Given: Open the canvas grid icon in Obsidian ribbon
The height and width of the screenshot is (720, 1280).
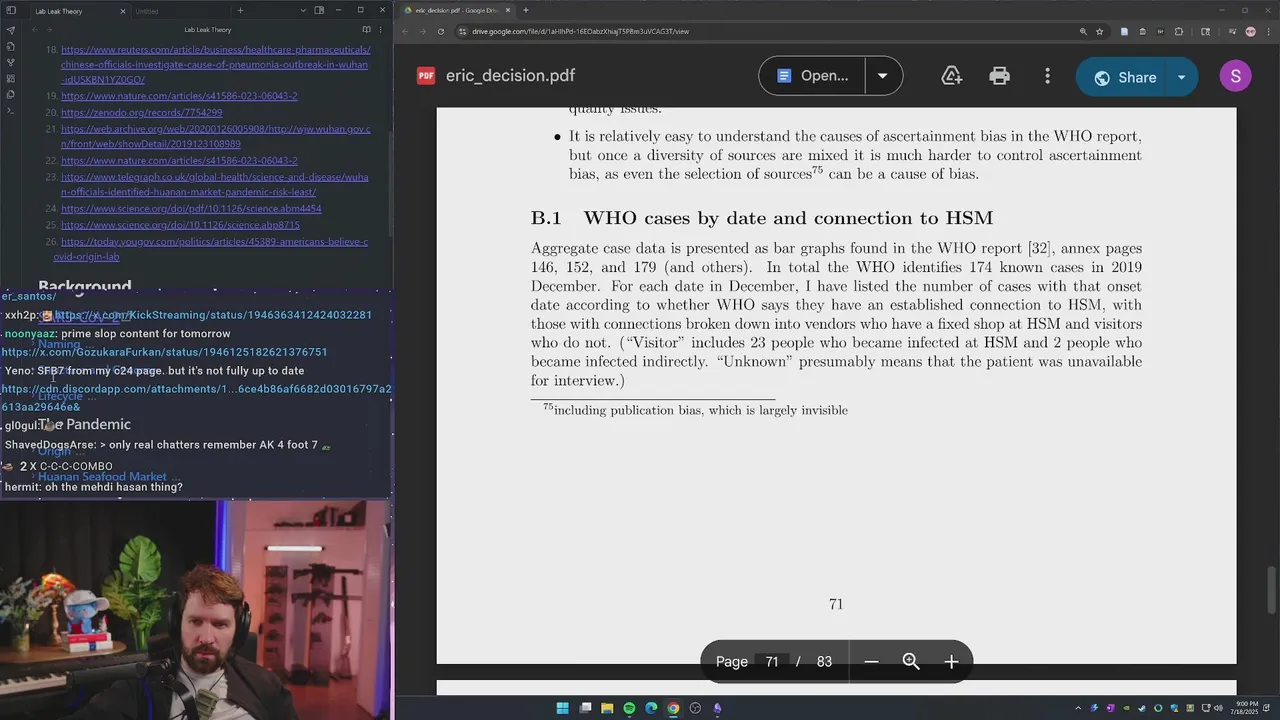Looking at the screenshot, I should click(x=11, y=78).
